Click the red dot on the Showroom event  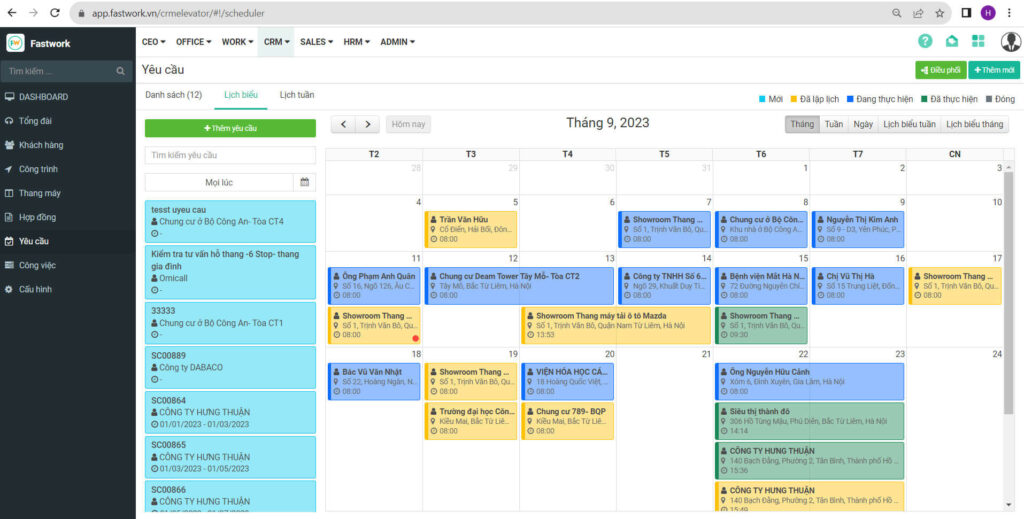(415, 338)
